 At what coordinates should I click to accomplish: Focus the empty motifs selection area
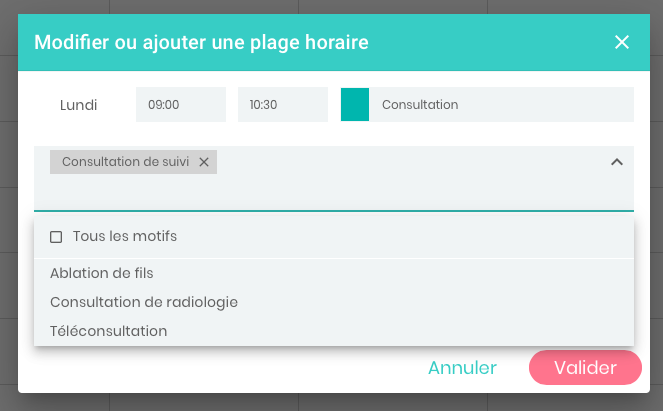pyautogui.click(x=330, y=192)
